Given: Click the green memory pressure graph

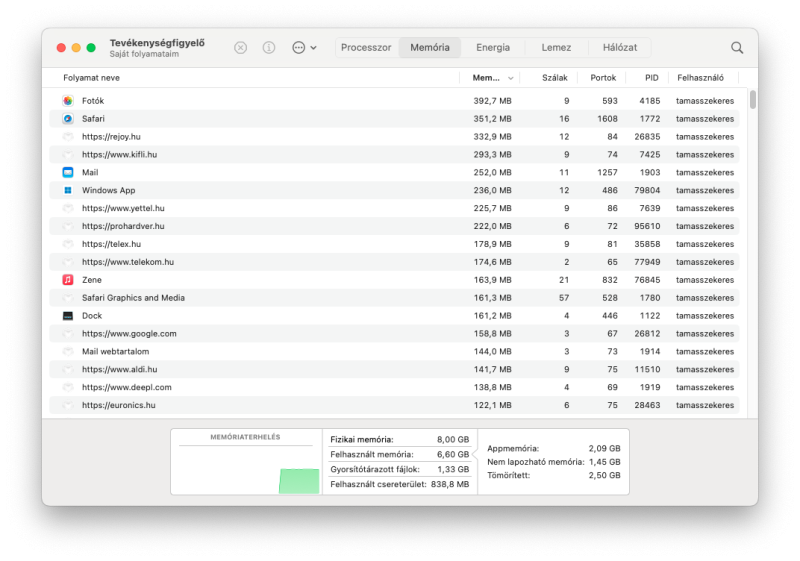Looking at the screenshot, I should click(x=299, y=481).
